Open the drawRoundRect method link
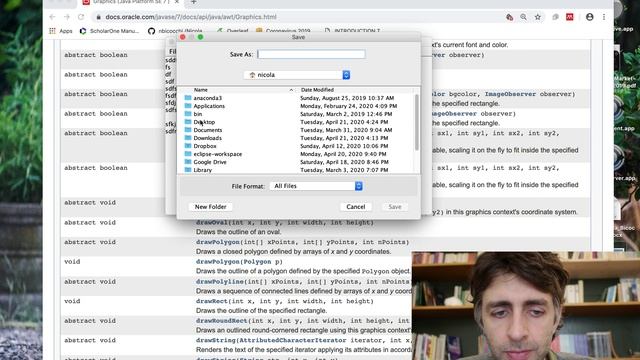The height and width of the screenshot is (360, 640). coord(222,321)
